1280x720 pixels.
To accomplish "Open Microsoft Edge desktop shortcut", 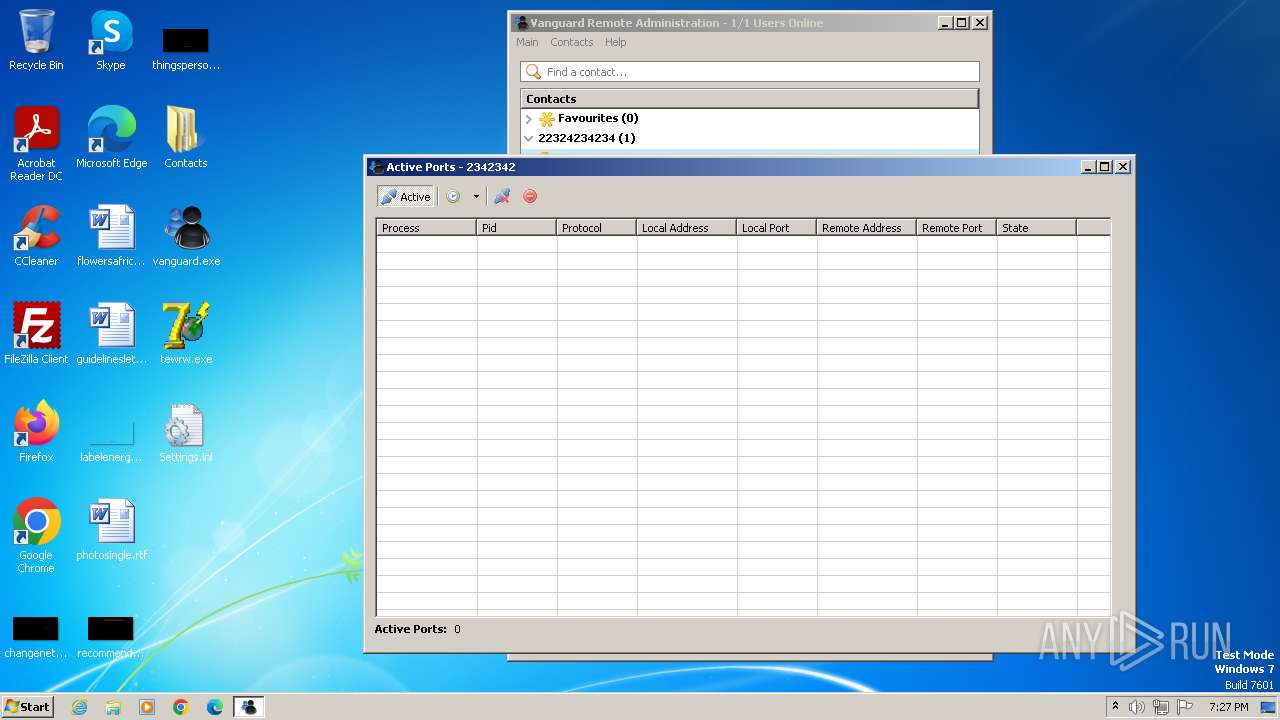I will click(x=111, y=138).
